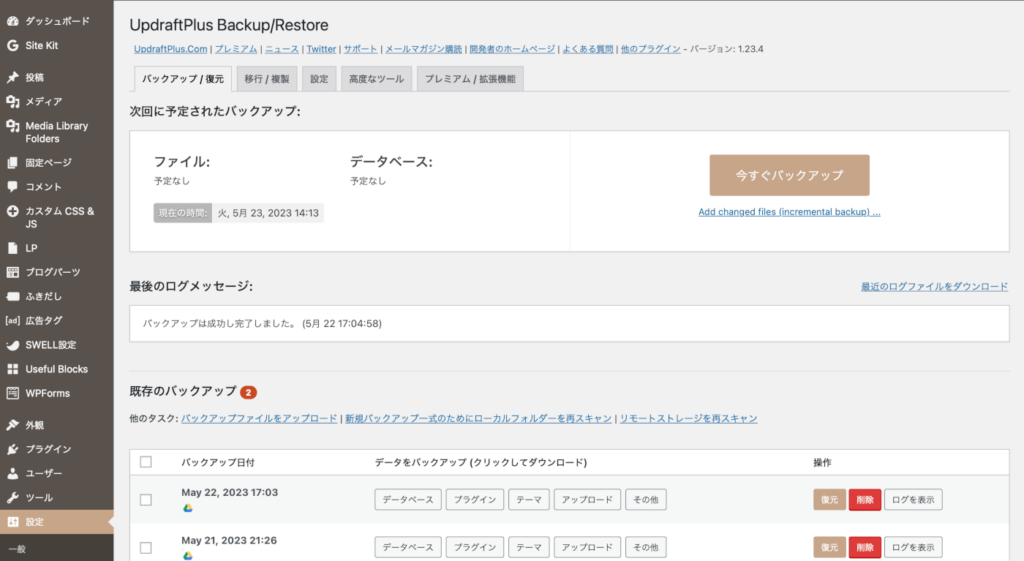Click the pages icon beside 固定ページ

click(12, 163)
